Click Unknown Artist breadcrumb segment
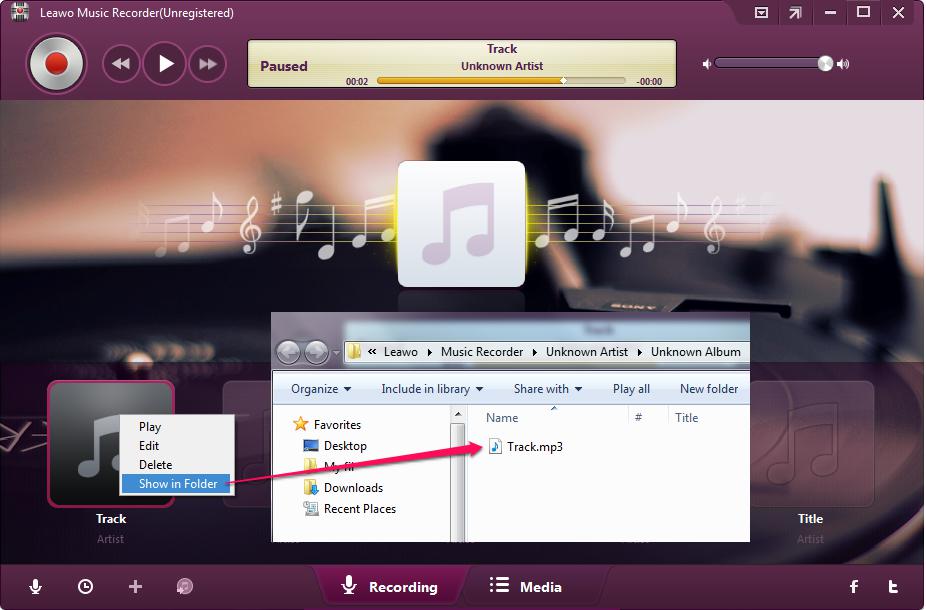This screenshot has width=926, height=610. click(x=586, y=352)
